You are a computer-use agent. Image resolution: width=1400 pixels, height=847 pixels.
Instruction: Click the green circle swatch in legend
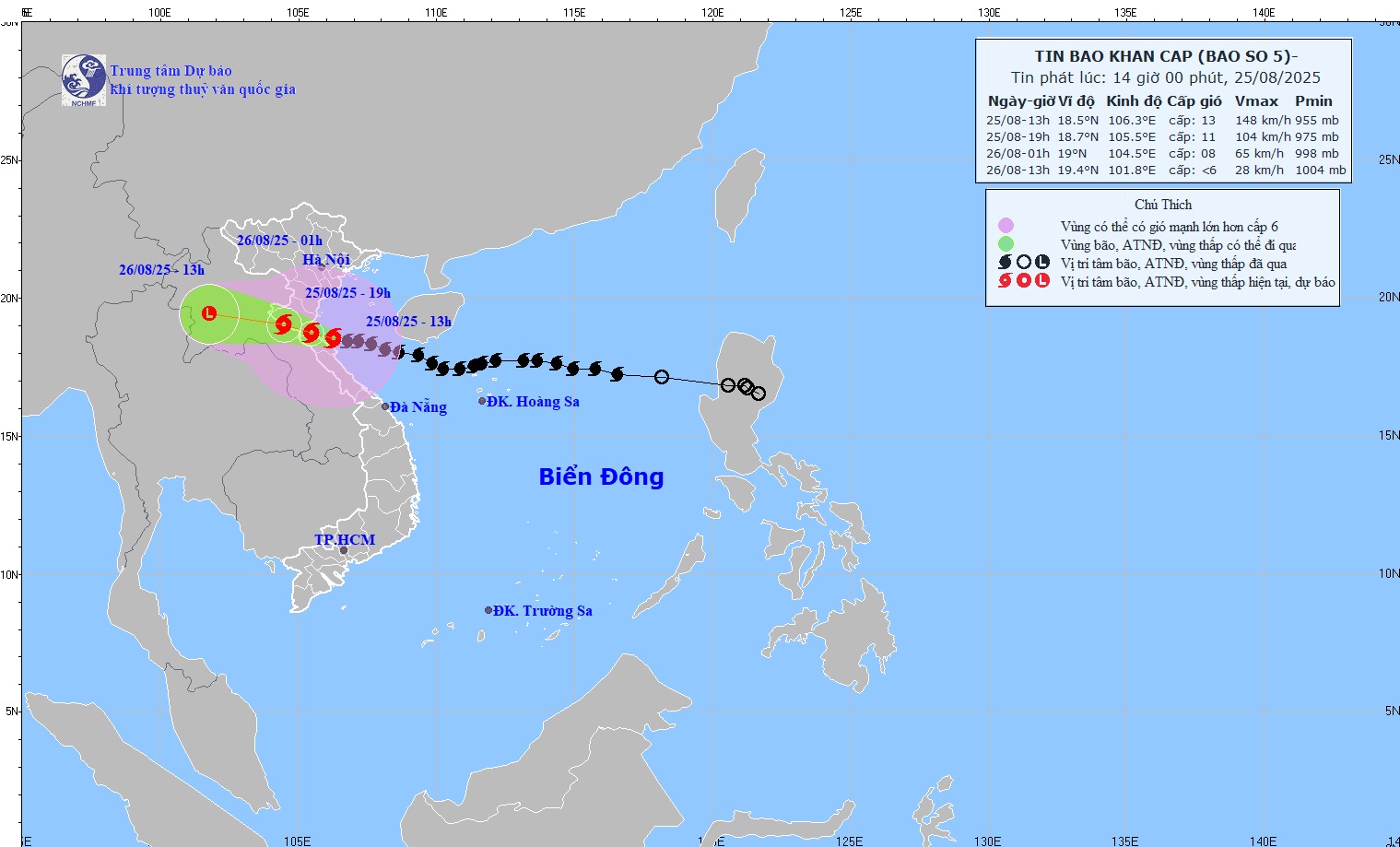point(1006,244)
